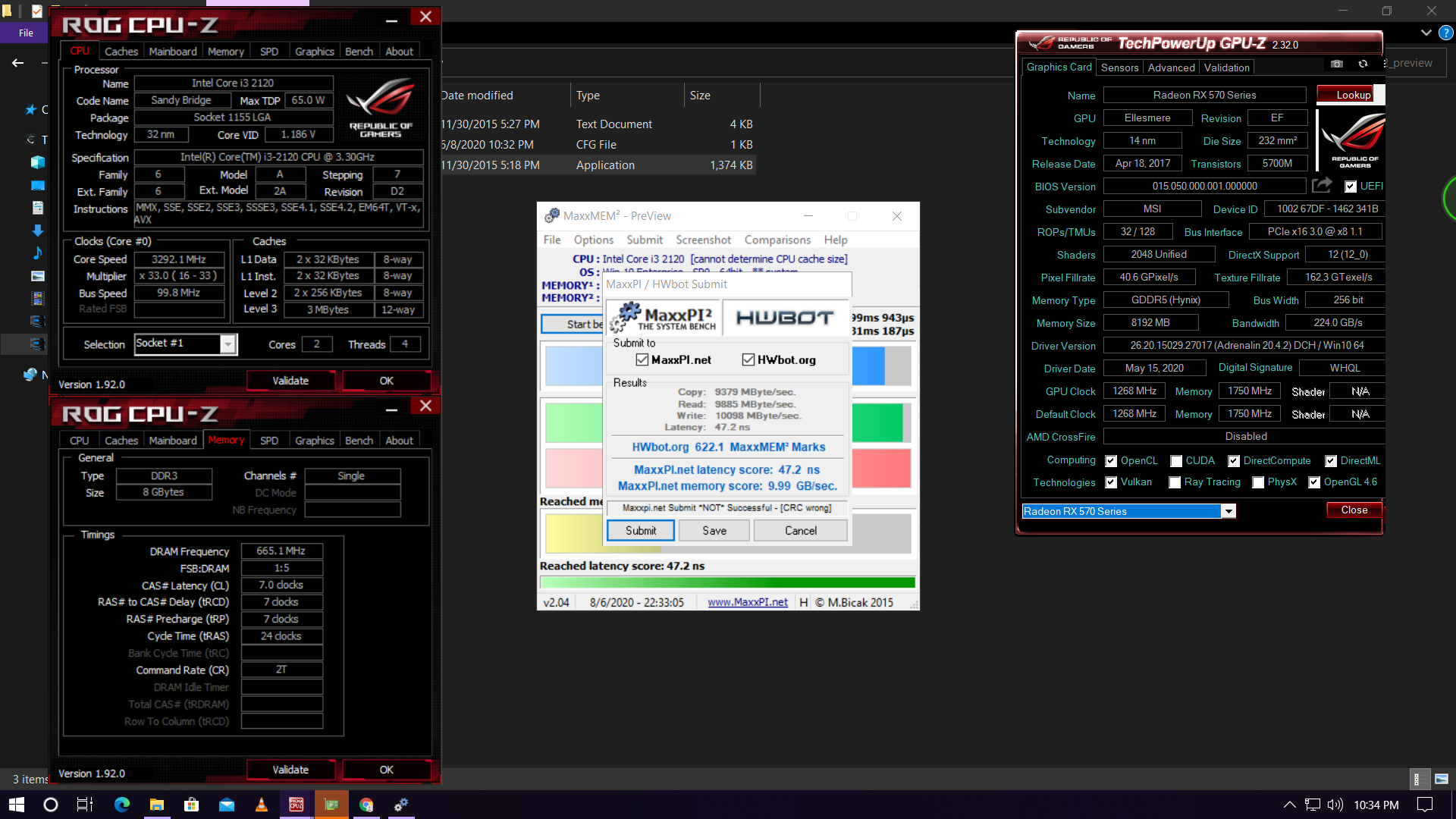1456x819 pixels.
Task: Toggle the Vulkan technologies checkbox
Action: pos(1111,482)
